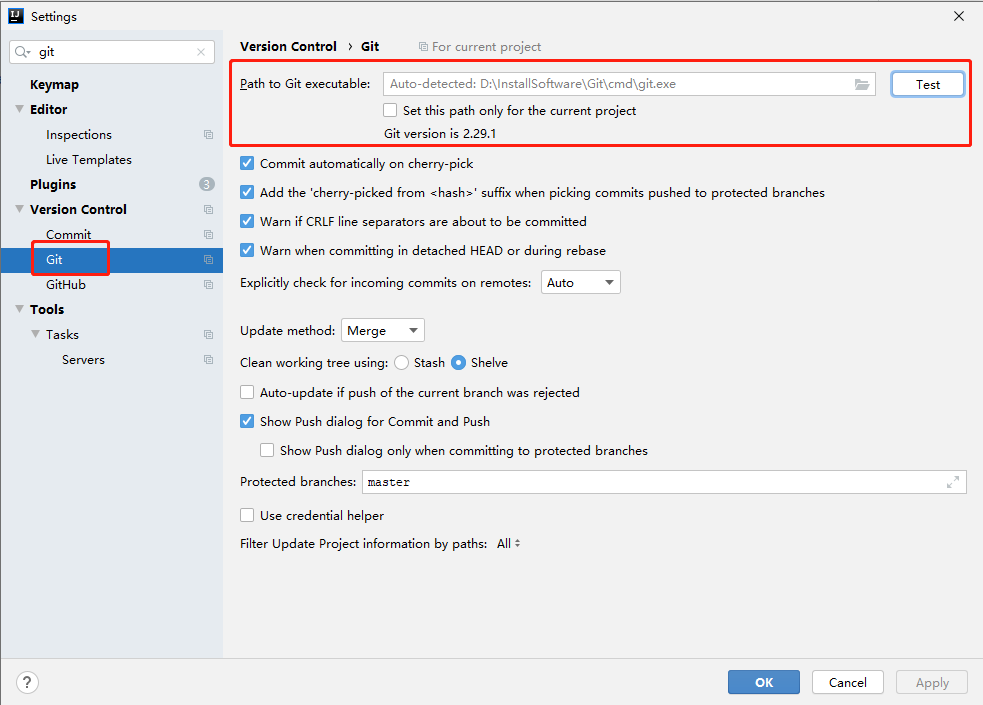Select the Stash radio button
This screenshot has width=983, height=705.
402,362
